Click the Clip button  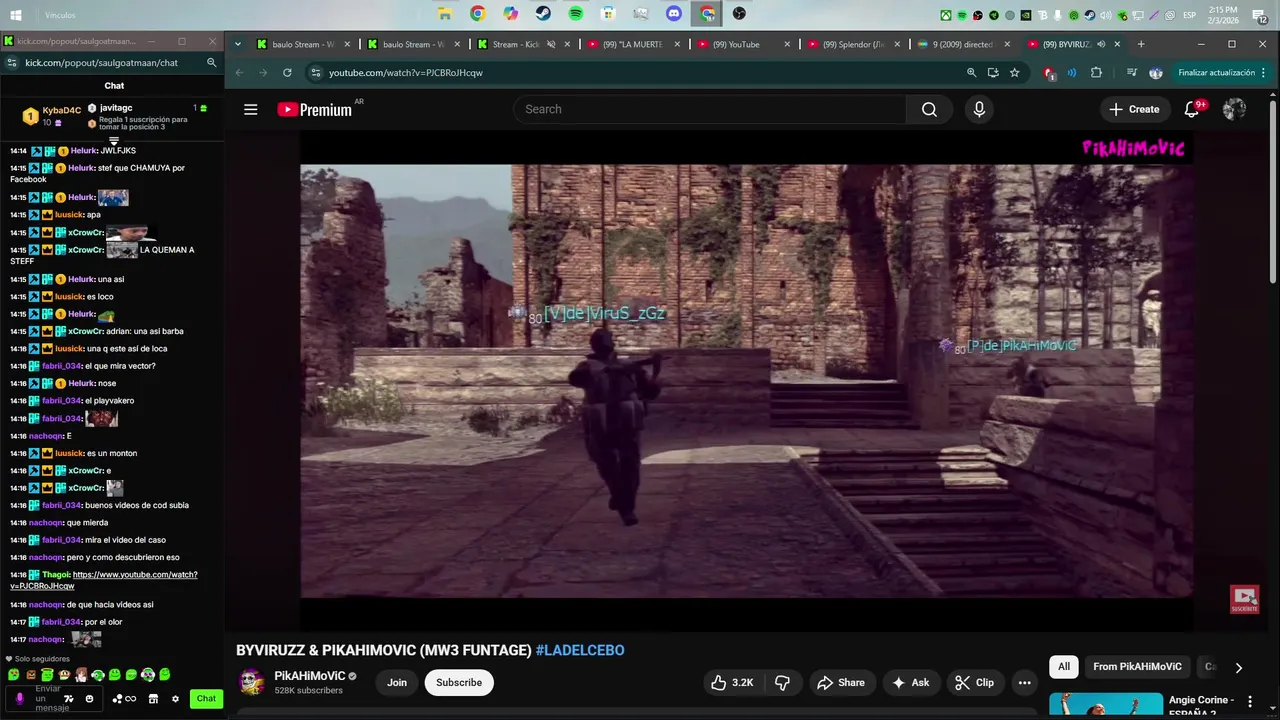[974, 682]
